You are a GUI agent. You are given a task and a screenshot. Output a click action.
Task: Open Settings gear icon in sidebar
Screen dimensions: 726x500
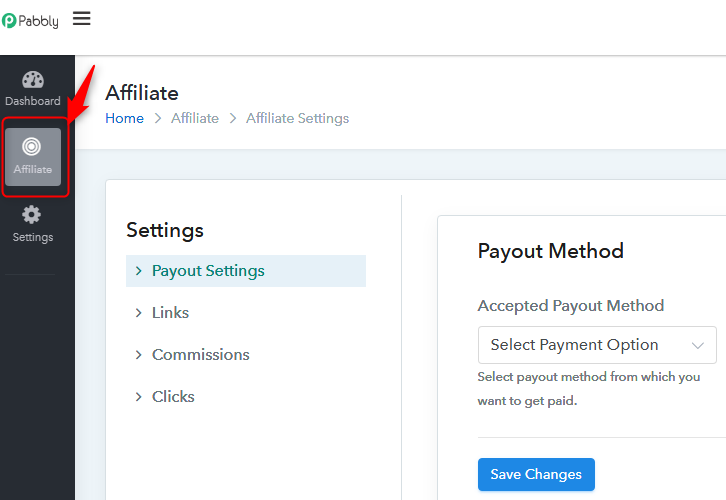click(x=32, y=215)
